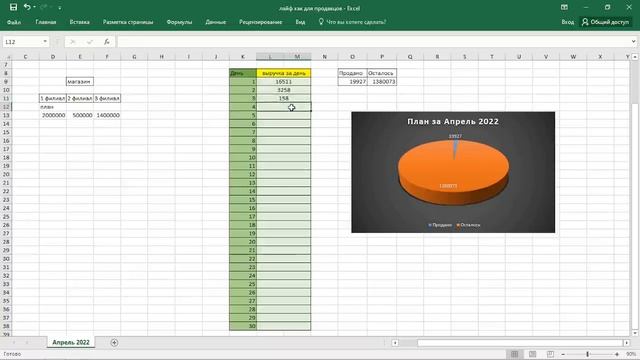640x360 pixels.
Task: Click the horizontal scrollbar right arrow
Action: tap(627, 343)
